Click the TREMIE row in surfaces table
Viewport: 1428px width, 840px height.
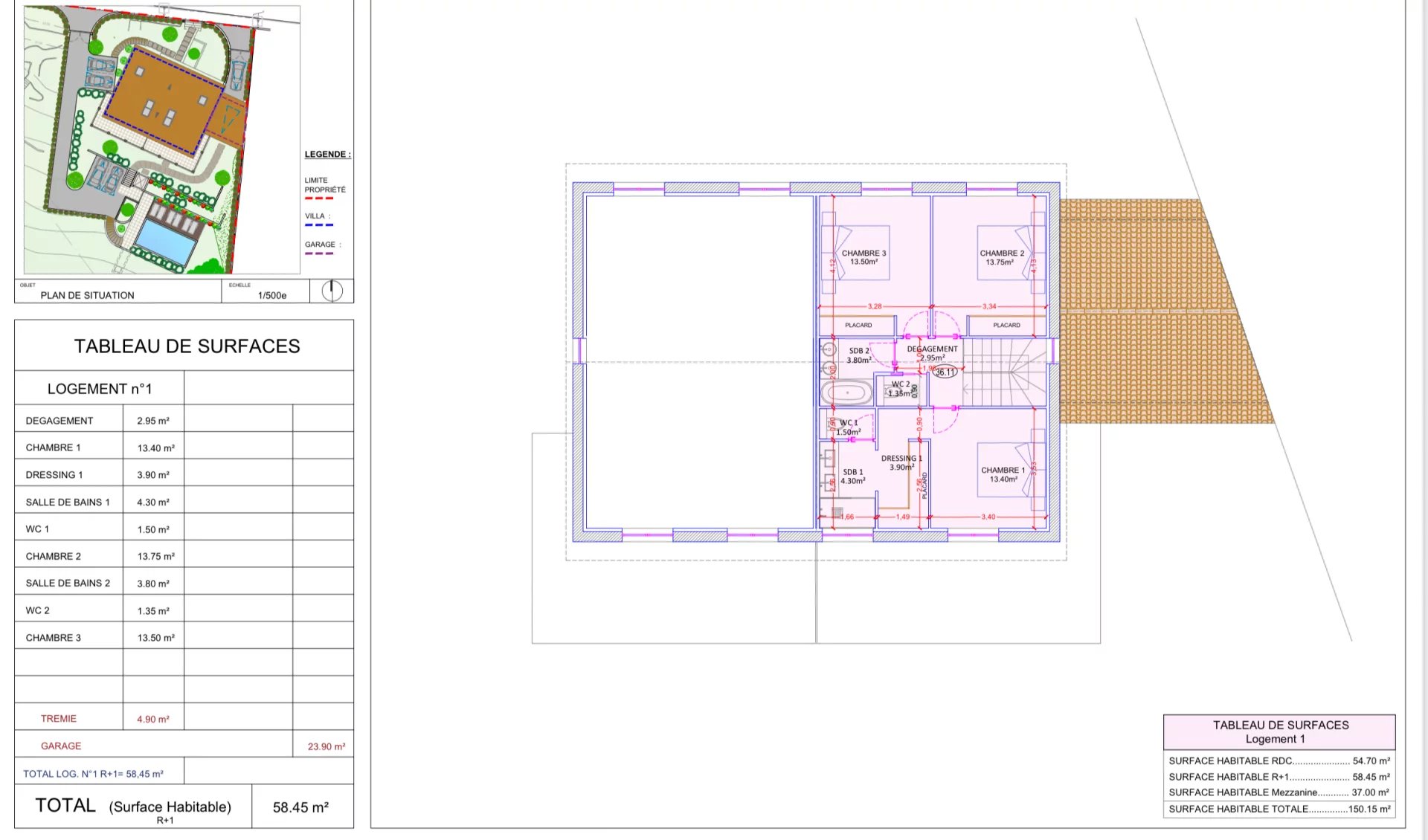pos(59,719)
